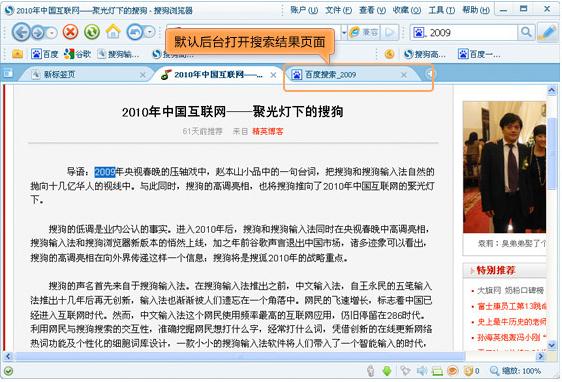
Task: Click the highlighted 2009 text in article
Action: [105, 172]
